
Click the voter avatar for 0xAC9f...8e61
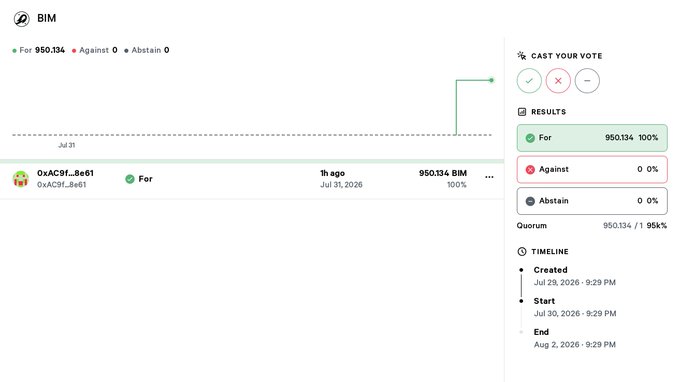[20, 179]
